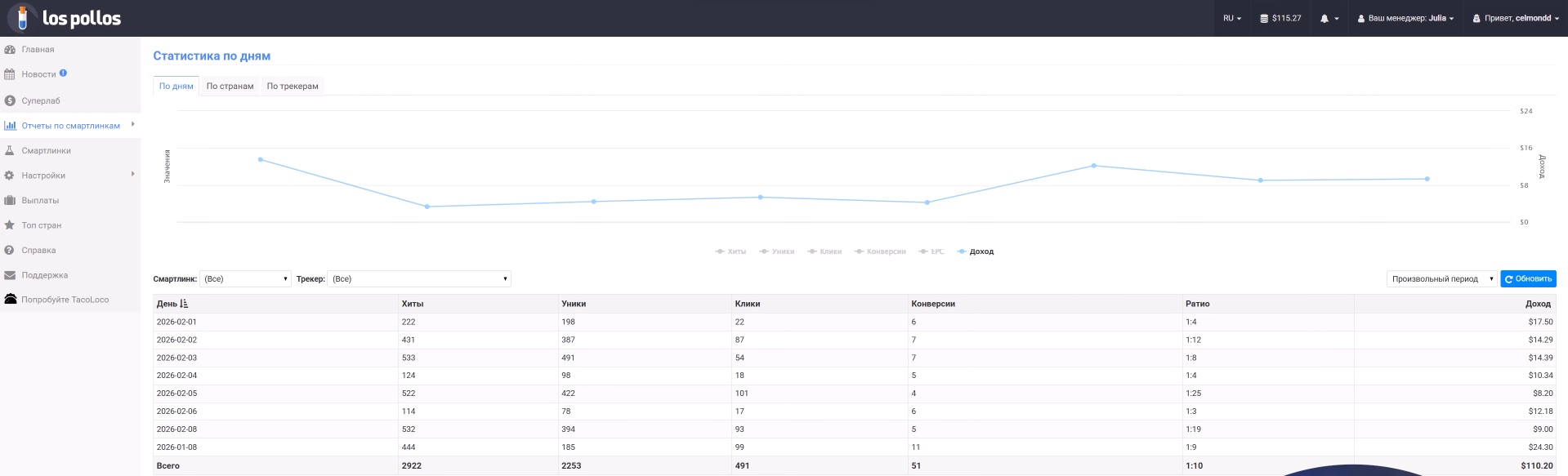Click the Отчеты по смартлинкам chart icon
The width and height of the screenshot is (1568, 476).
click(x=10, y=126)
